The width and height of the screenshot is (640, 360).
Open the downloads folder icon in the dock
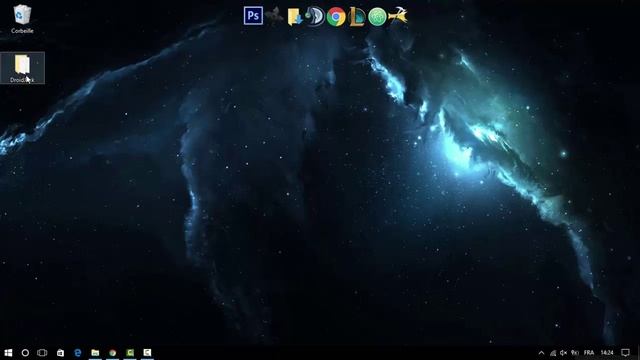(294, 17)
